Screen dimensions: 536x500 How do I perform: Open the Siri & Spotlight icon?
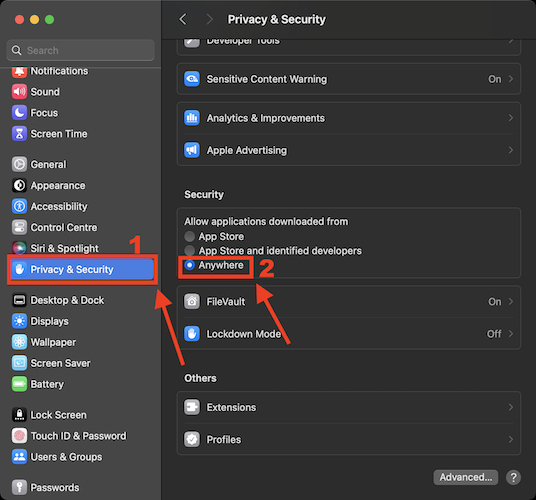[x=19, y=248]
